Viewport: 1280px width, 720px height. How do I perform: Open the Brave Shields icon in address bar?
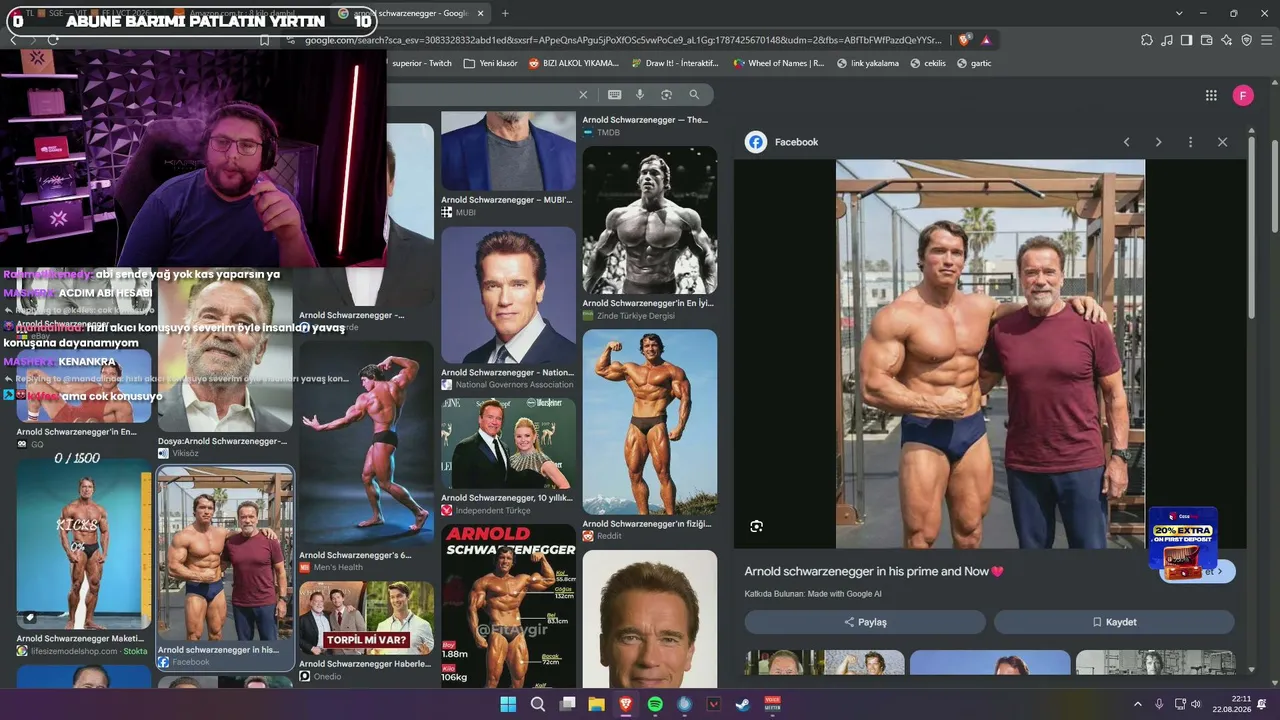pos(964,40)
